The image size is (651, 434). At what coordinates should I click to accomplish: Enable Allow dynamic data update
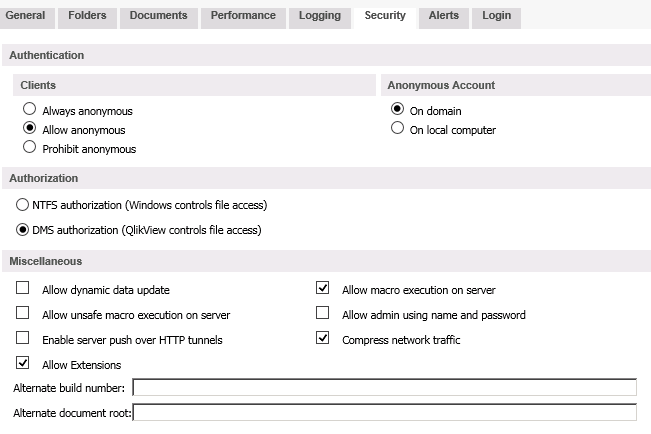(x=23, y=289)
